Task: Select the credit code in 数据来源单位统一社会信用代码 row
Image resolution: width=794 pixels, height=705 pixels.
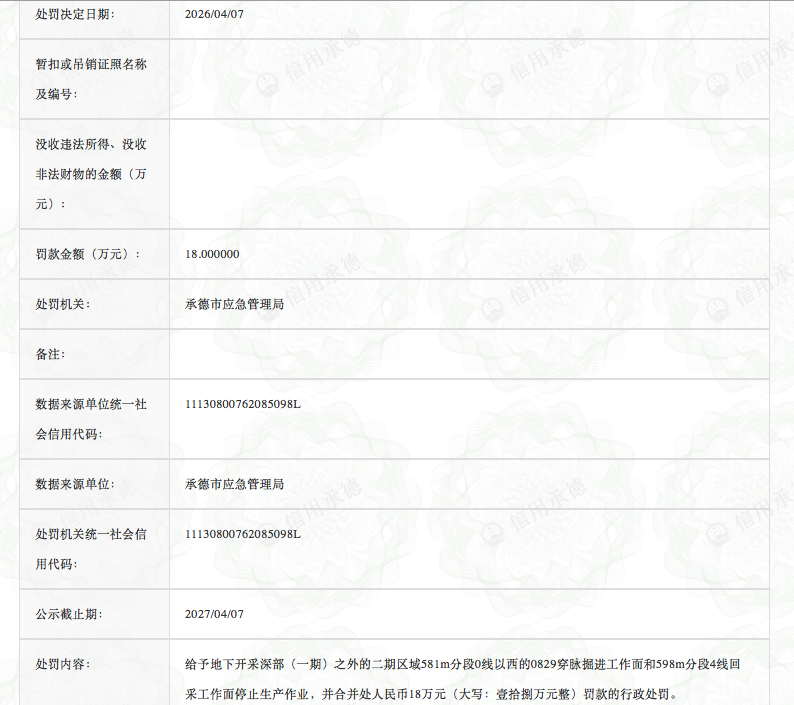Action: click(243, 404)
